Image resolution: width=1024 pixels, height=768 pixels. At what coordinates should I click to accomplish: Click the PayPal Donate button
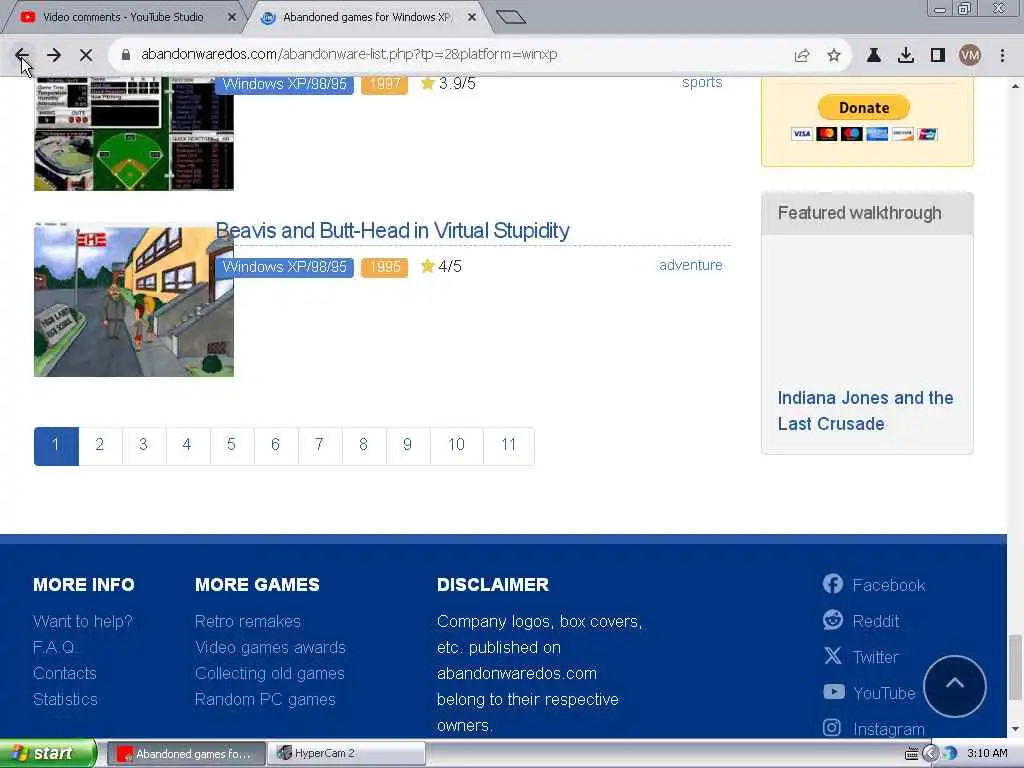click(864, 108)
